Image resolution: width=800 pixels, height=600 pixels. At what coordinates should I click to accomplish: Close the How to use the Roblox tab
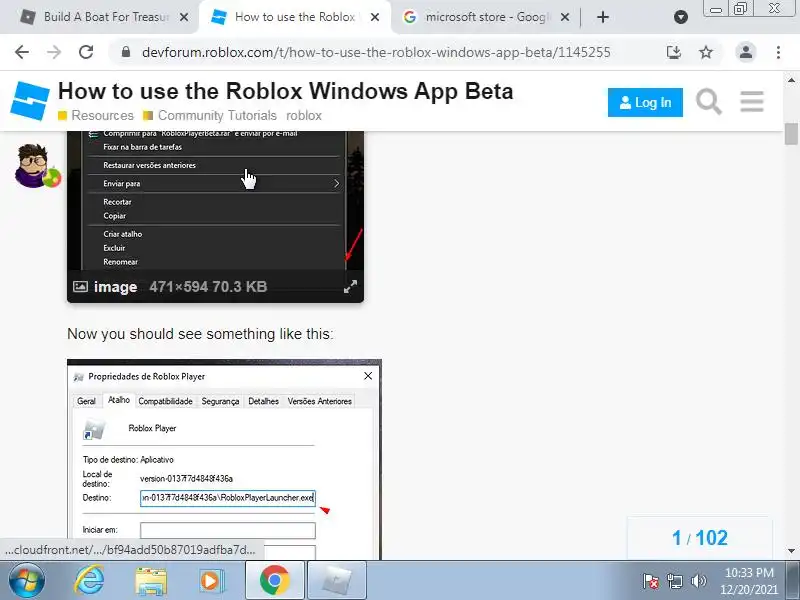tap(374, 17)
